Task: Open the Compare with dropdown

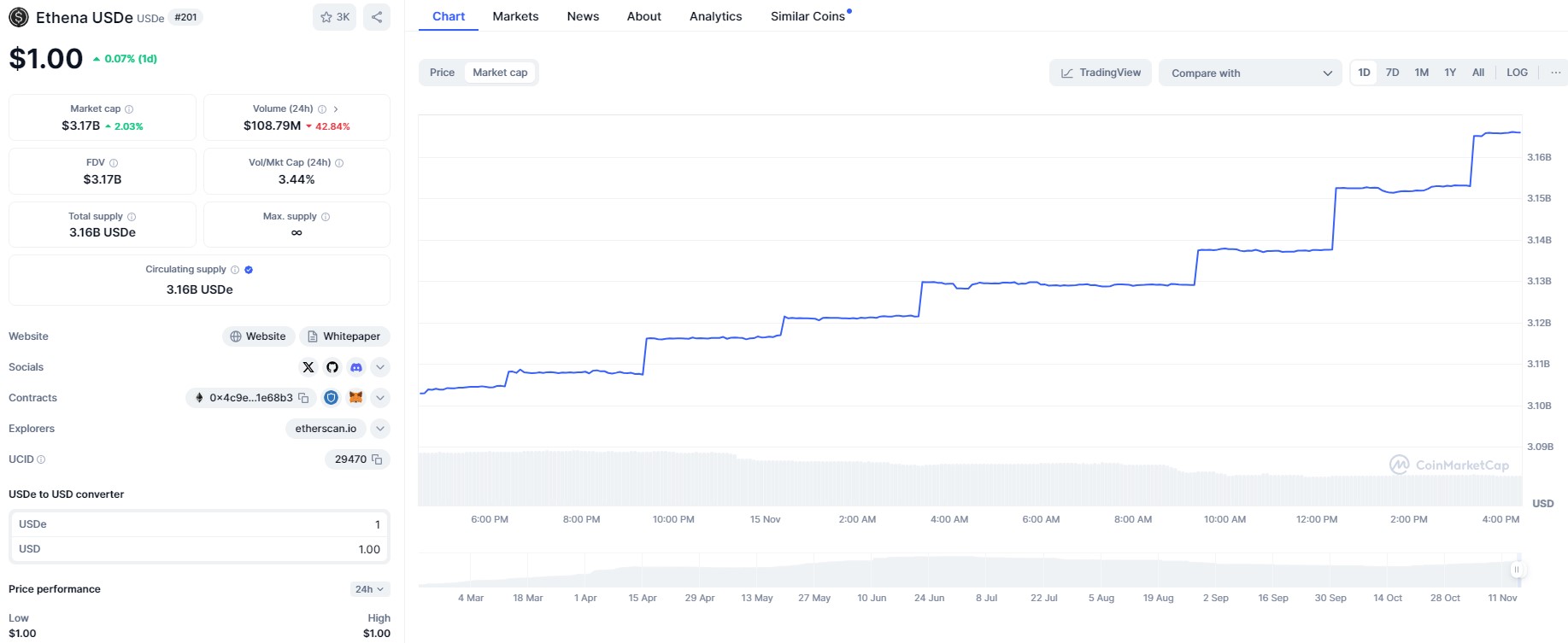Action: (x=1250, y=73)
